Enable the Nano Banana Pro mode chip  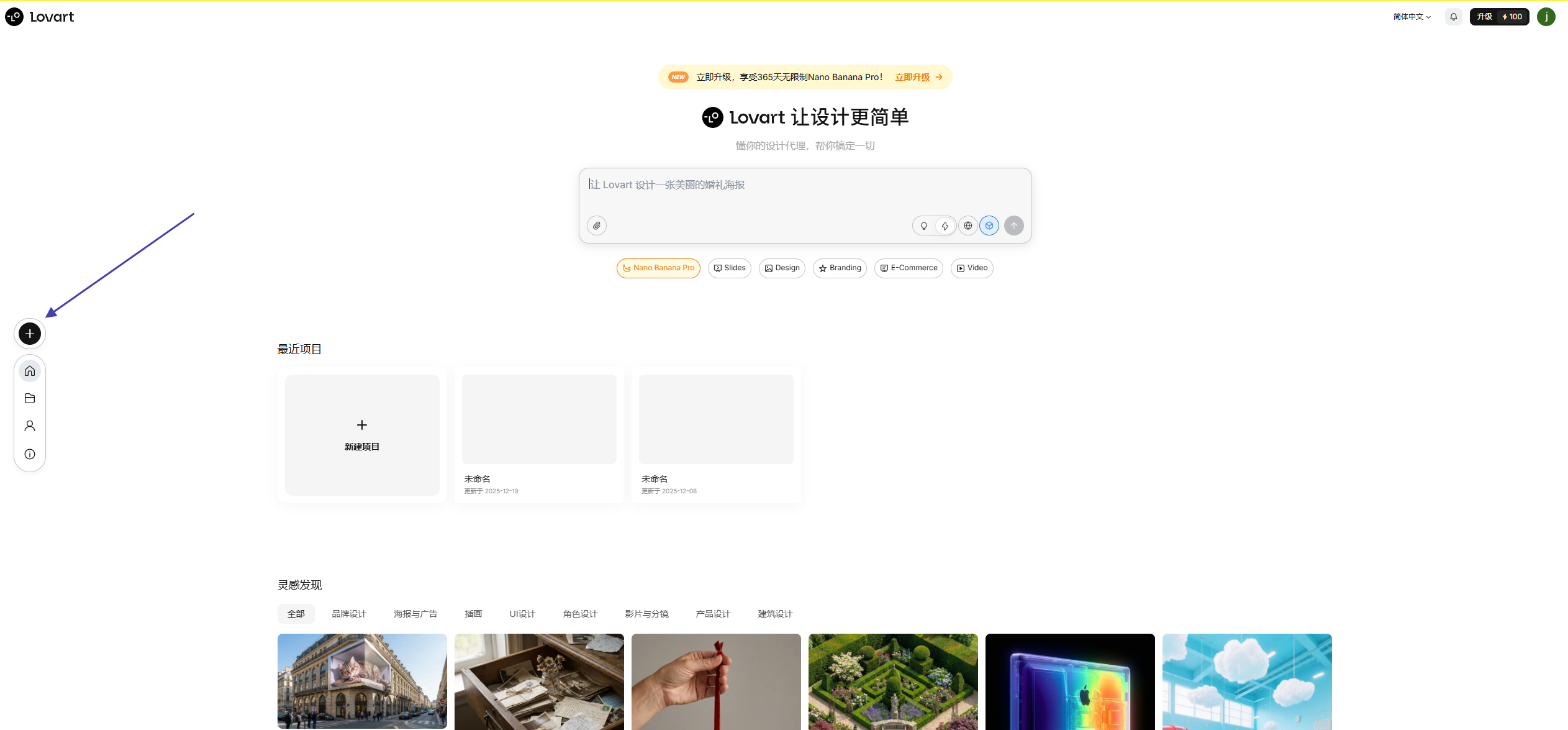click(x=658, y=268)
